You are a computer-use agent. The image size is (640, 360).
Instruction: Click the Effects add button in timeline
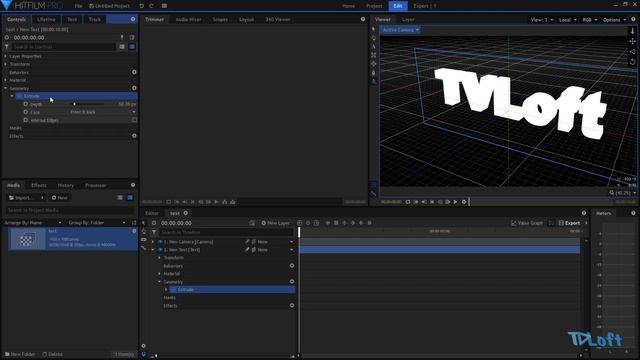pyautogui.click(x=292, y=305)
